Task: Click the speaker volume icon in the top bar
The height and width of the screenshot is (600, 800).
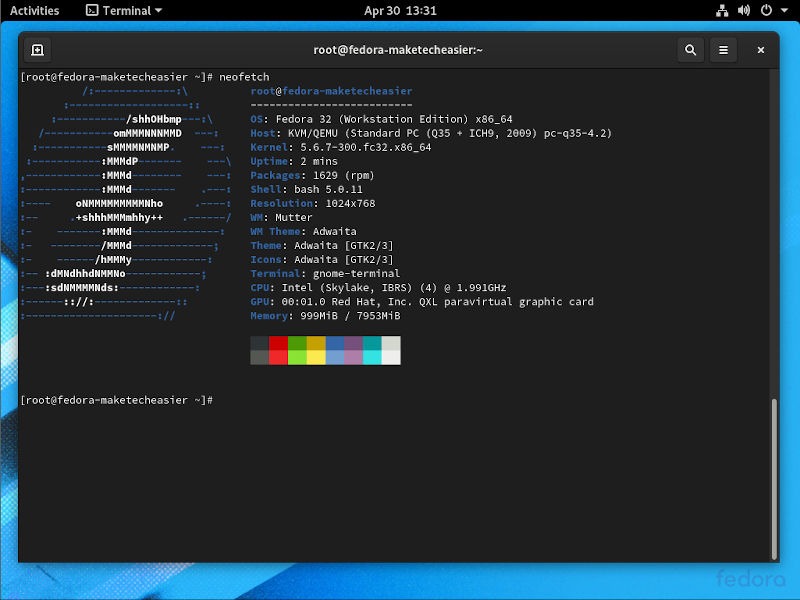Action: (744, 12)
